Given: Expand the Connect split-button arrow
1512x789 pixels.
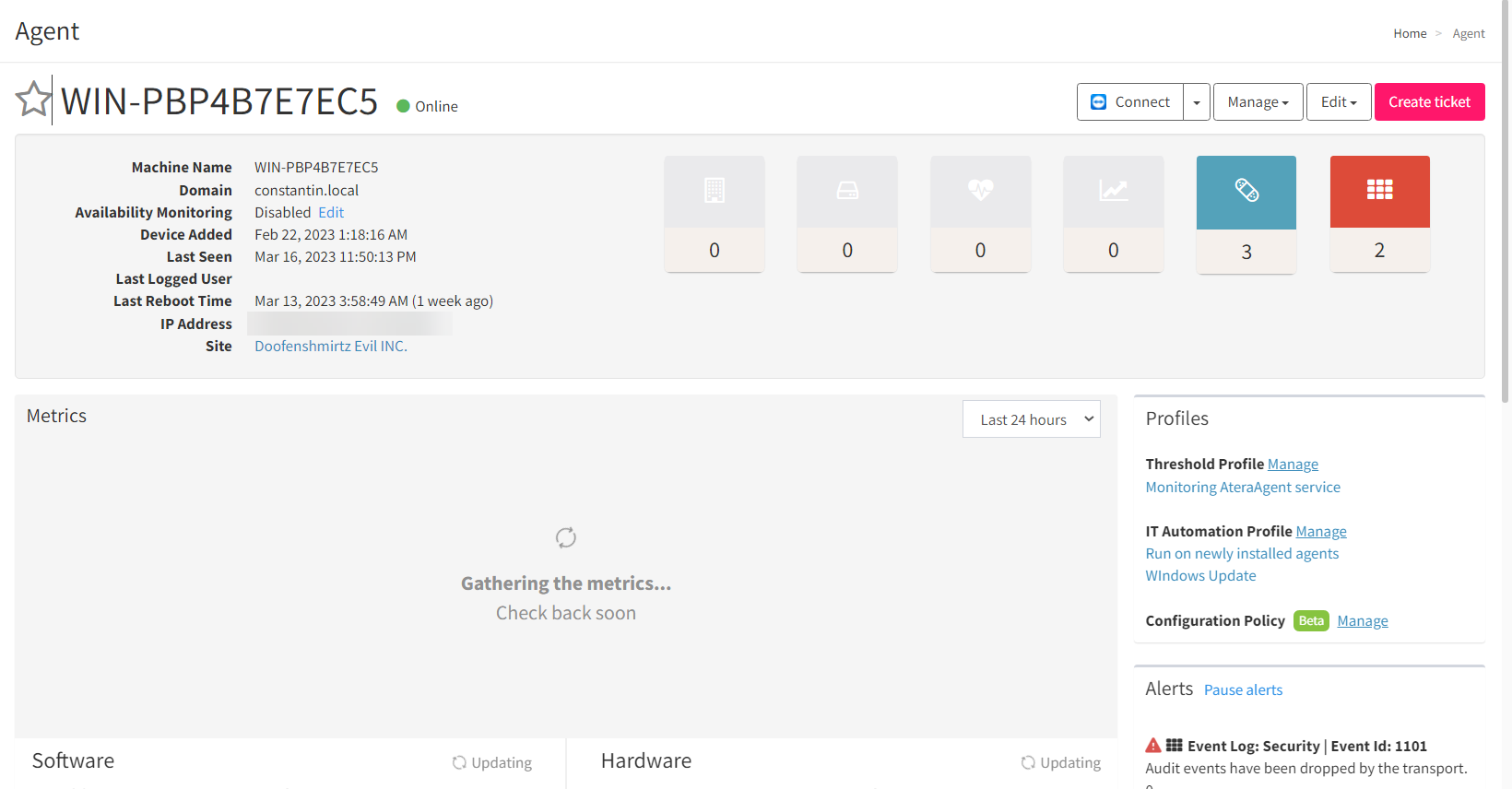Looking at the screenshot, I should point(1197,102).
